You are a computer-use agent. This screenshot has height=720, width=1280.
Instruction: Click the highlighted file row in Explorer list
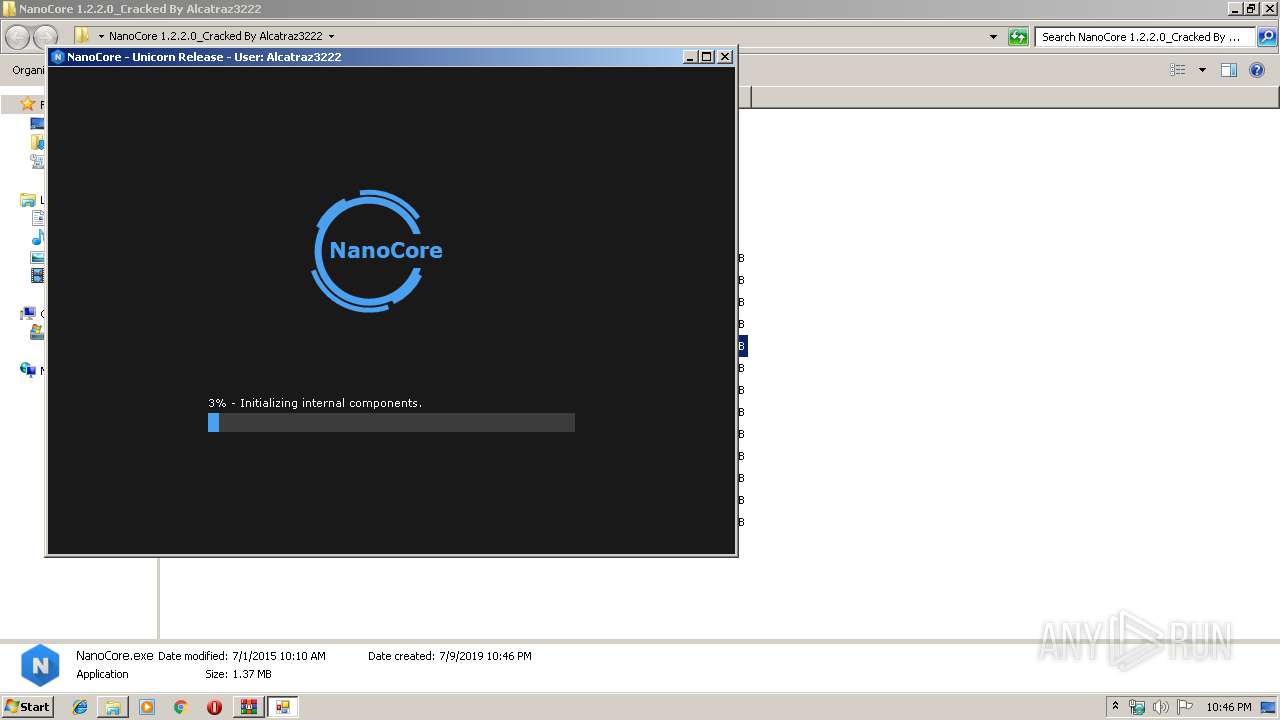click(x=743, y=346)
